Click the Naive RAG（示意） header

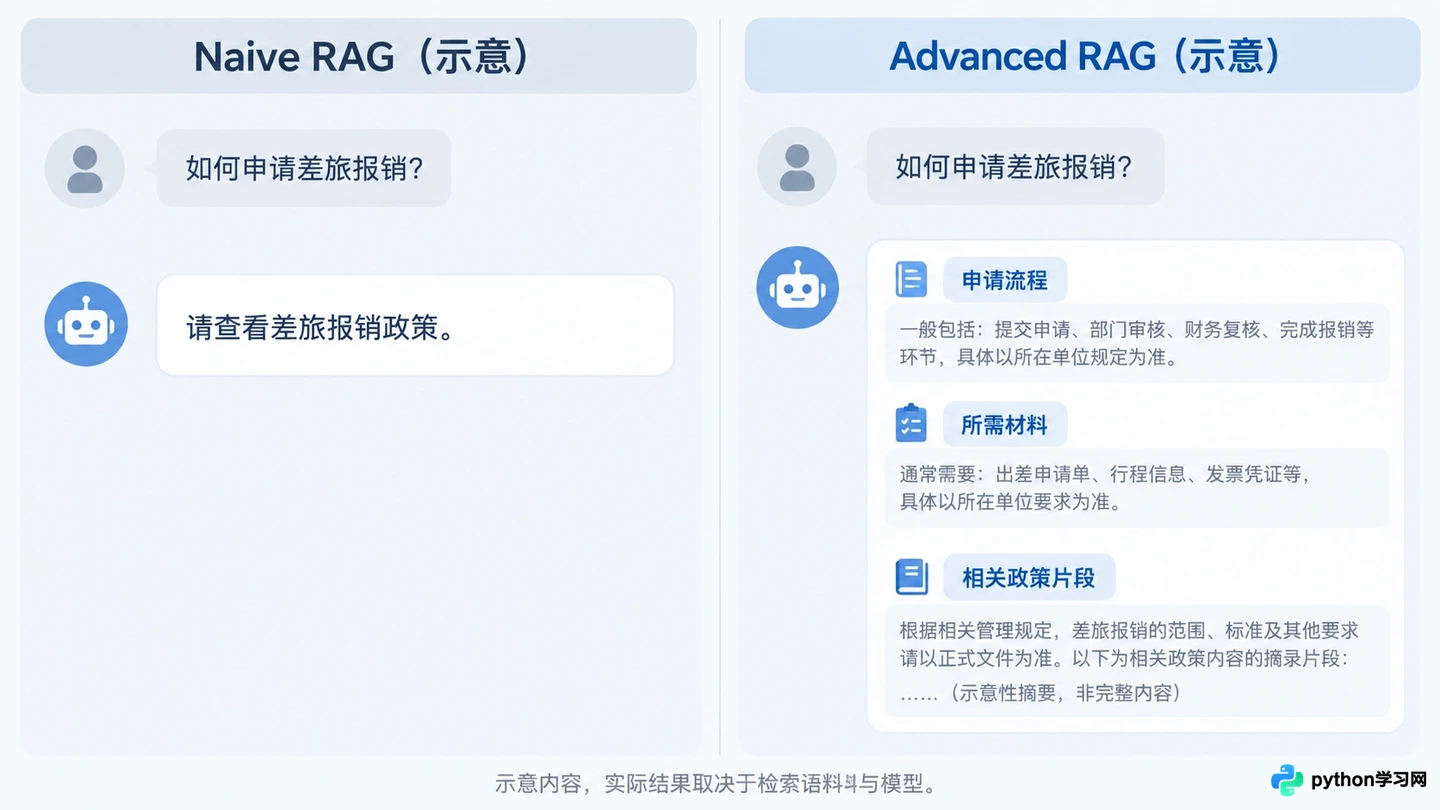tap(358, 56)
